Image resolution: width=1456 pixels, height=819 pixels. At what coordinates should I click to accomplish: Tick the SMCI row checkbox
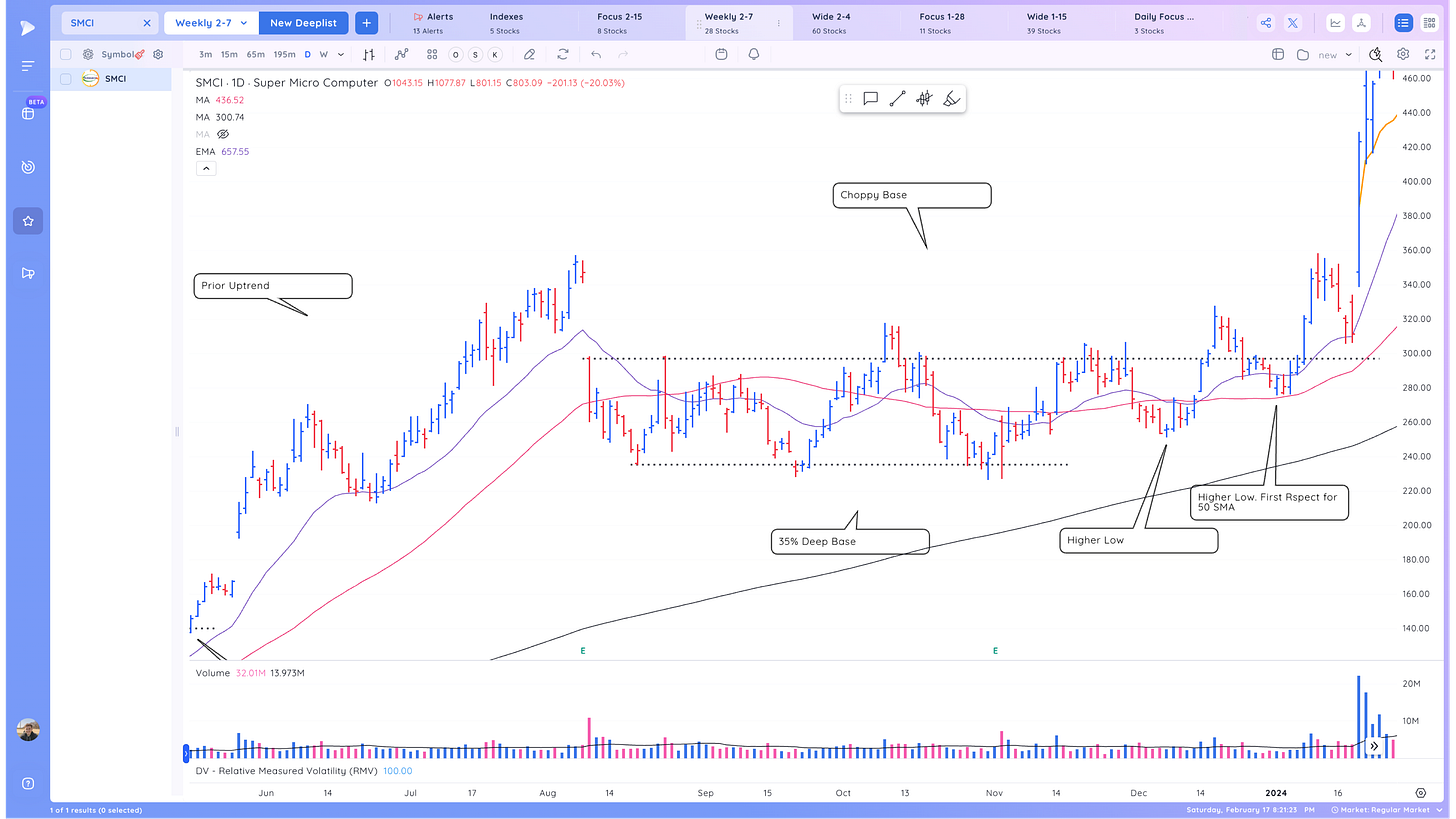click(66, 78)
